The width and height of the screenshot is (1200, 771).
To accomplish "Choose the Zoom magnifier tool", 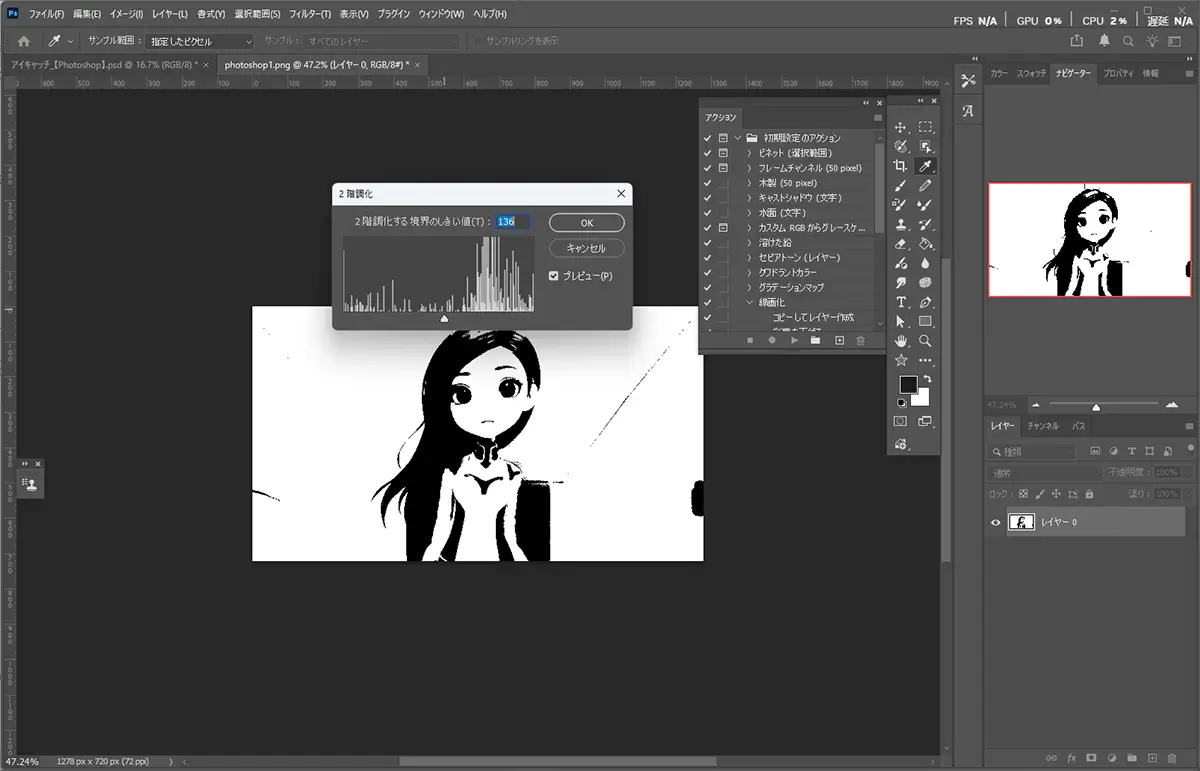I will pos(926,341).
